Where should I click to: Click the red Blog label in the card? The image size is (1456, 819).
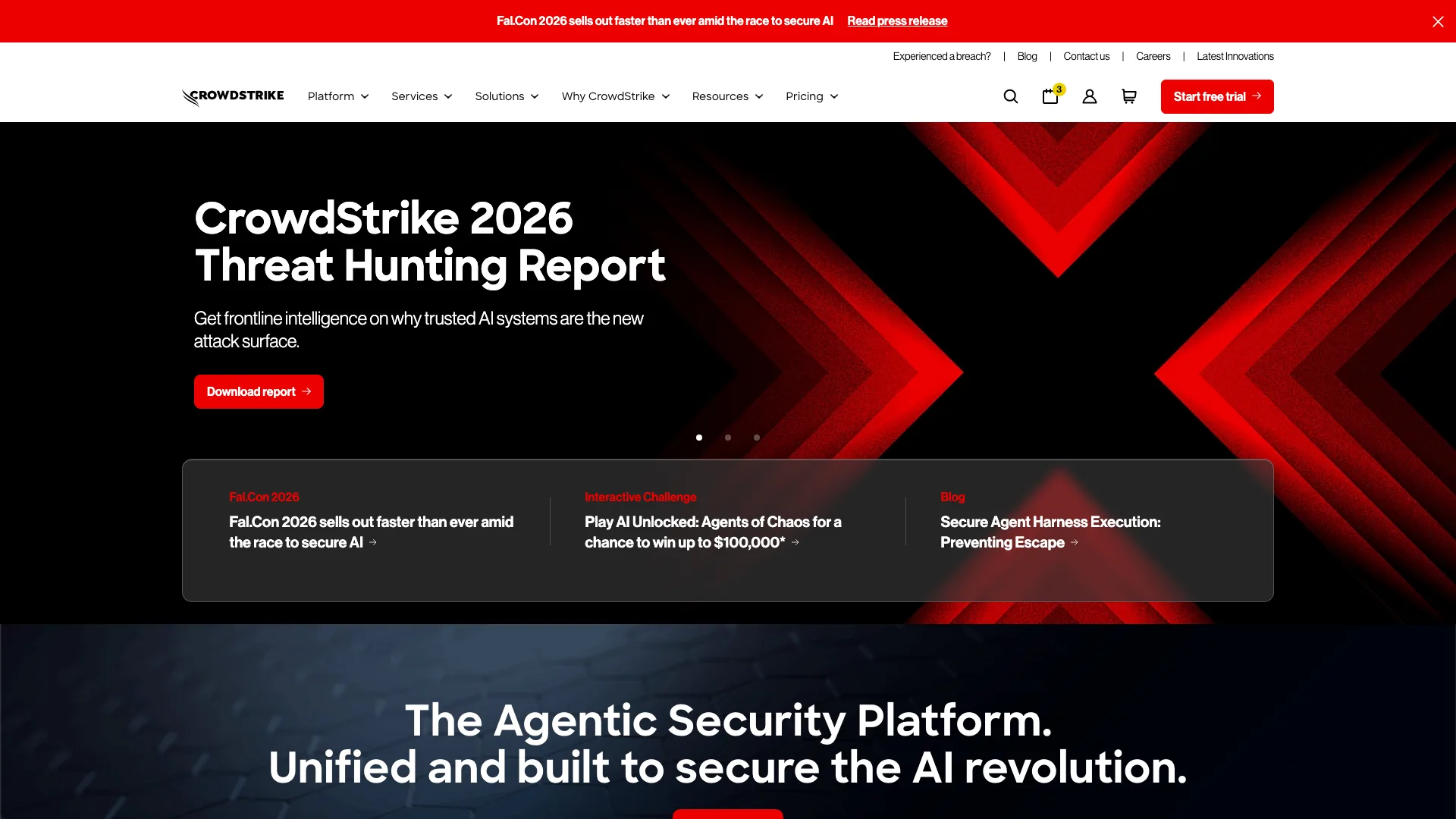[x=952, y=497]
